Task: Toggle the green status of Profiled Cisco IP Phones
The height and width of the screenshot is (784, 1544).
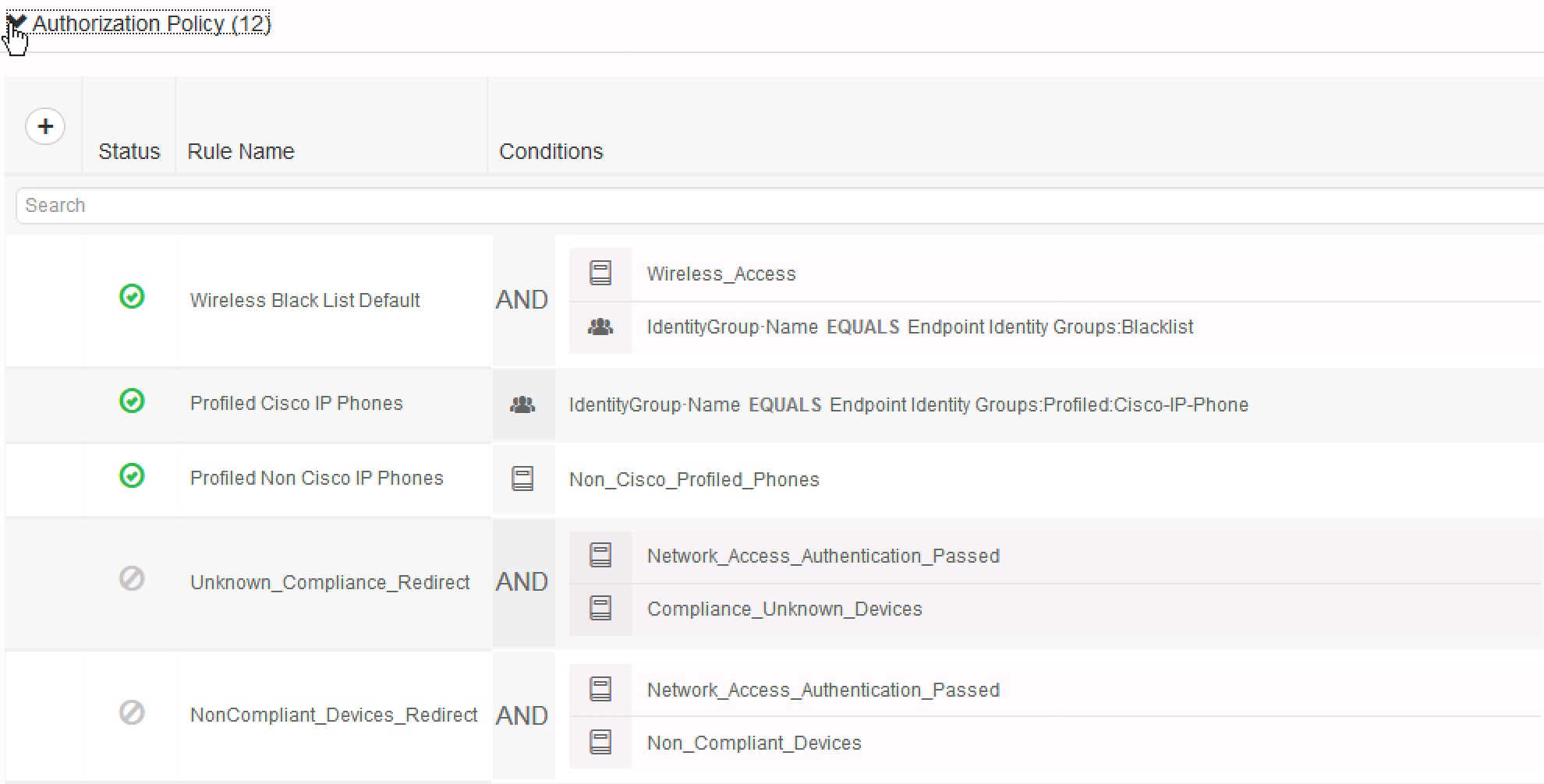Action: [x=132, y=401]
